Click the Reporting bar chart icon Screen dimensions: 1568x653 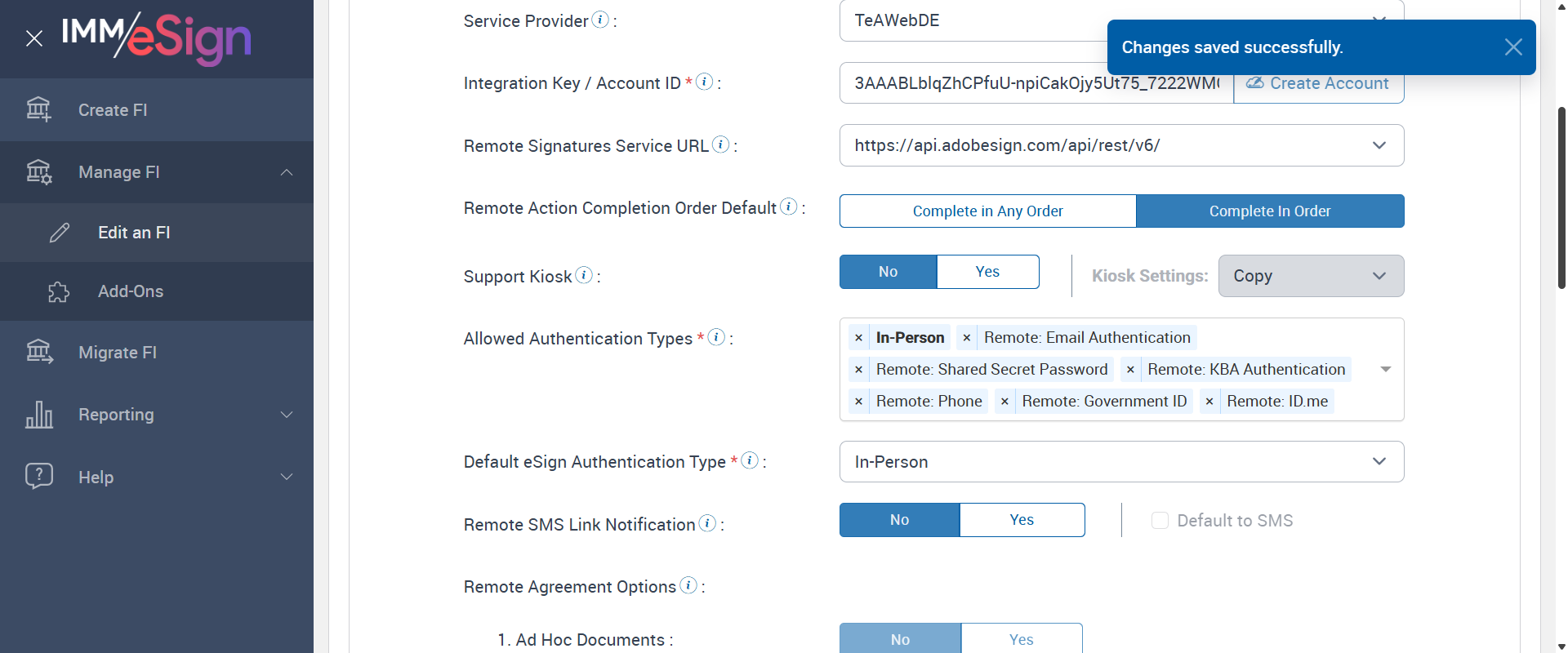coord(39,415)
